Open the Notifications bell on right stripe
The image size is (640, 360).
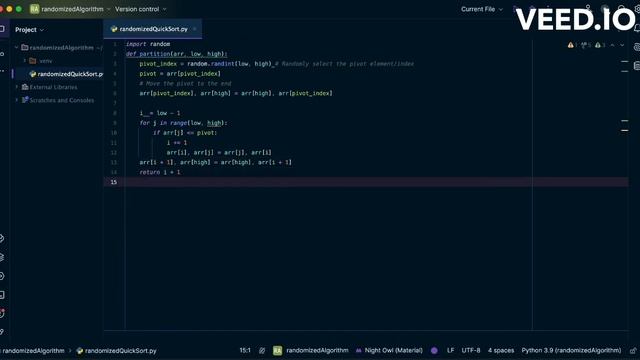(x=637, y=29)
